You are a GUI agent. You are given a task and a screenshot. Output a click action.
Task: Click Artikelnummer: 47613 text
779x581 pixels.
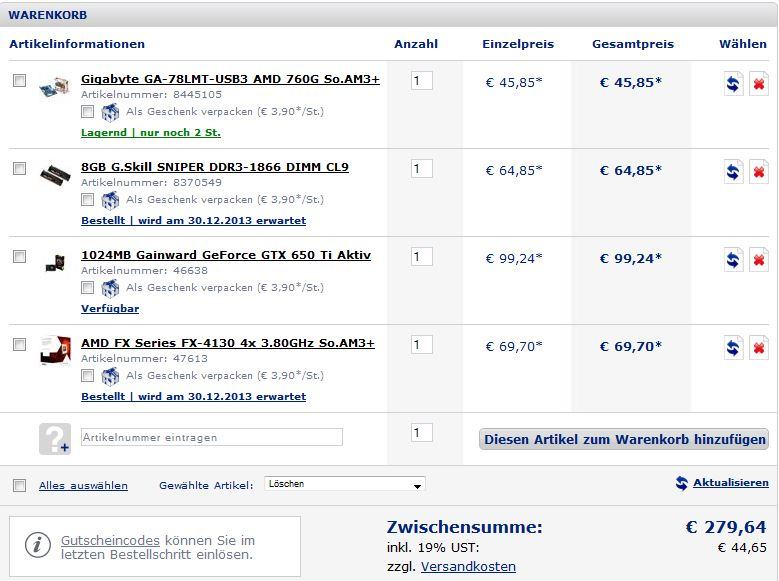145,358
